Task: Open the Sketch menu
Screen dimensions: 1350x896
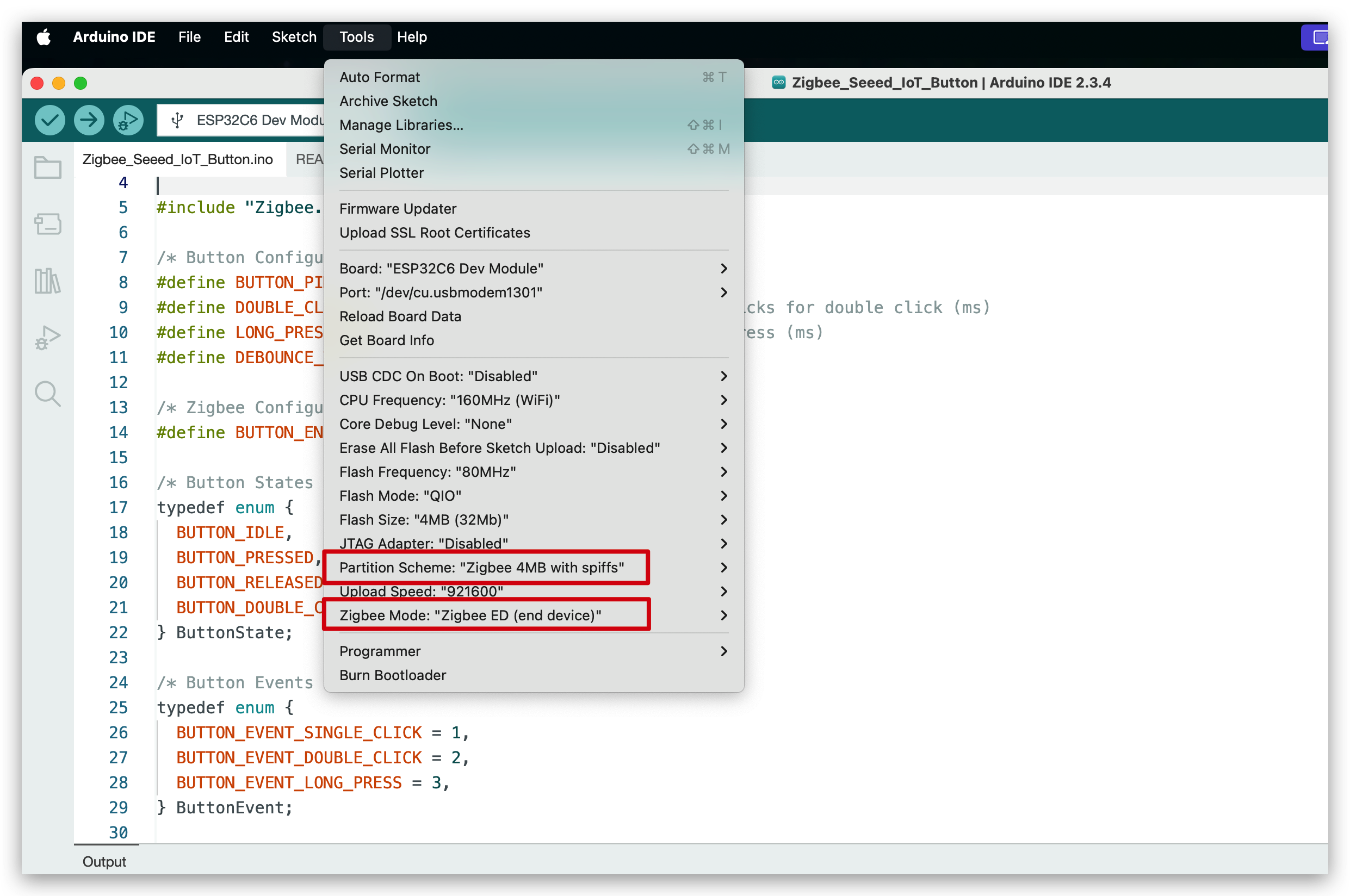Action: 294,37
